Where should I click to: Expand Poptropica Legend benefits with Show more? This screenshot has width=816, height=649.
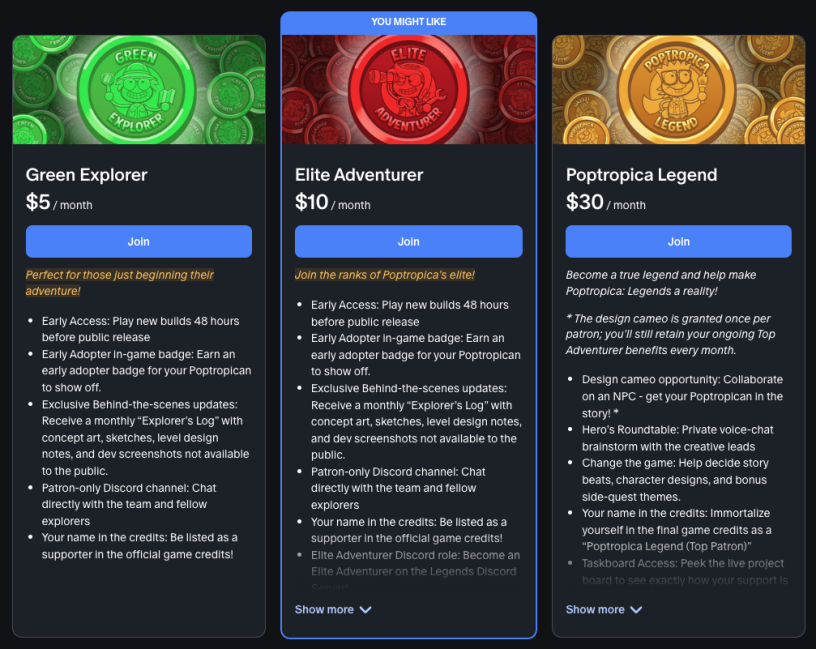pyautogui.click(x=595, y=609)
